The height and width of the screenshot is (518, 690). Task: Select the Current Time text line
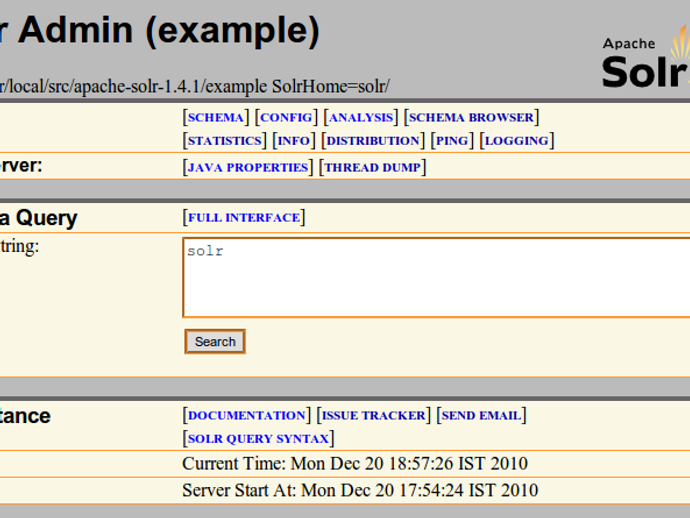355,464
